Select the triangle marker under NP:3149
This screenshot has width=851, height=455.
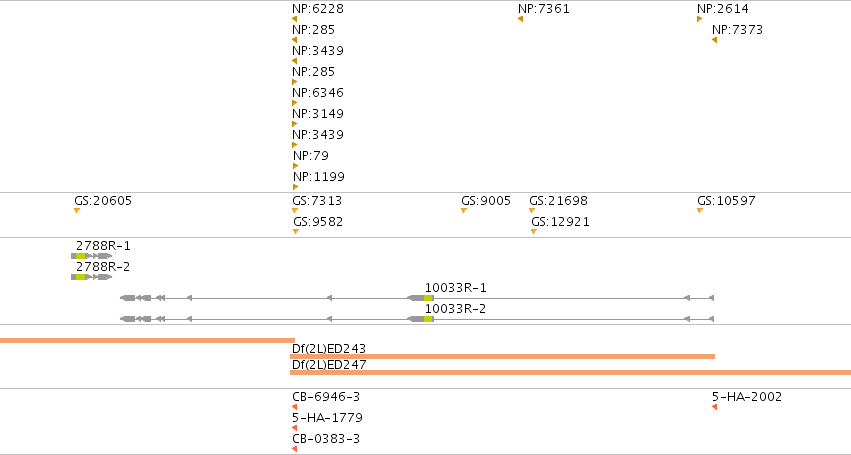pyautogui.click(x=295, y=124)
